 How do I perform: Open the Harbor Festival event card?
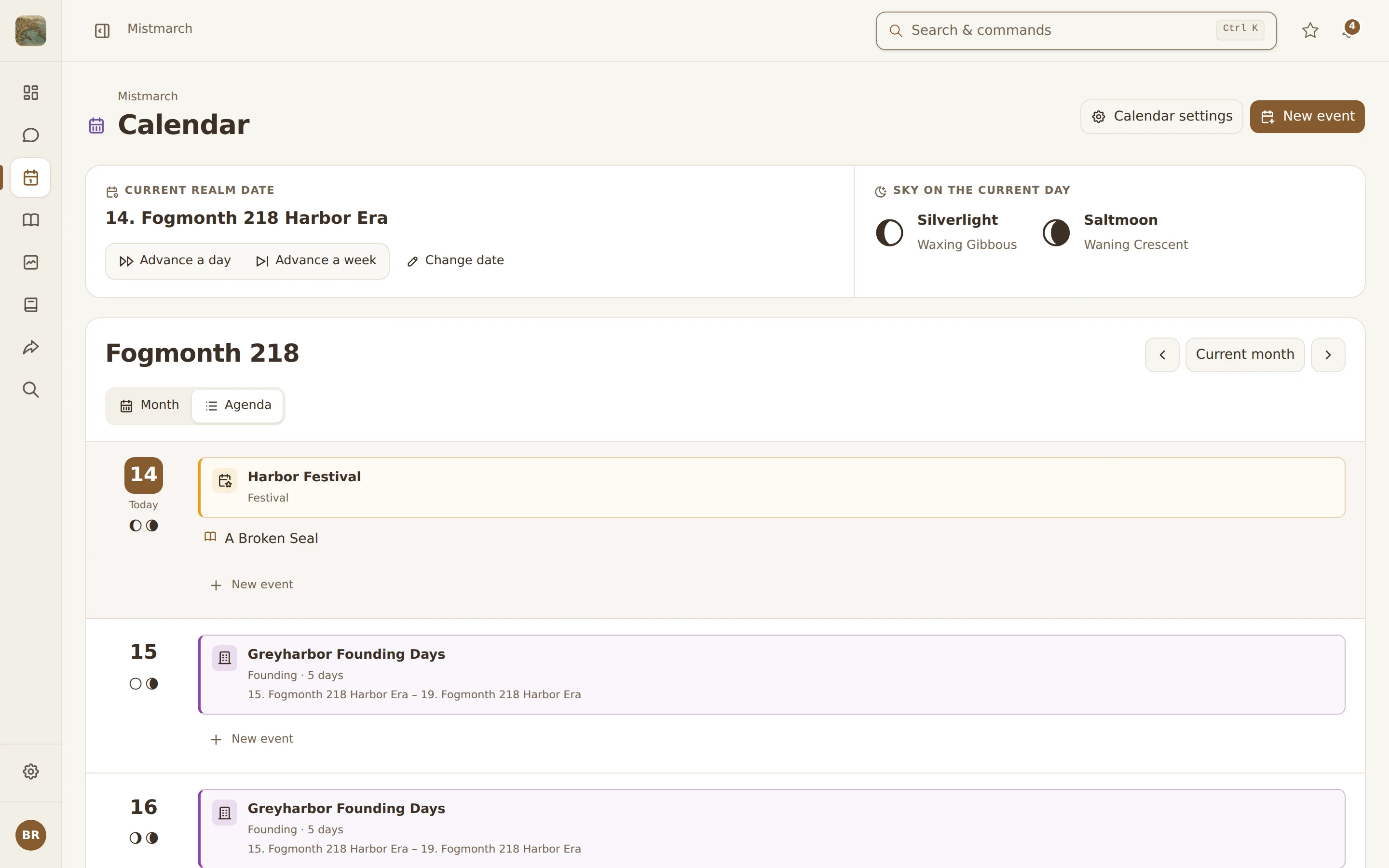coord(771,488)
